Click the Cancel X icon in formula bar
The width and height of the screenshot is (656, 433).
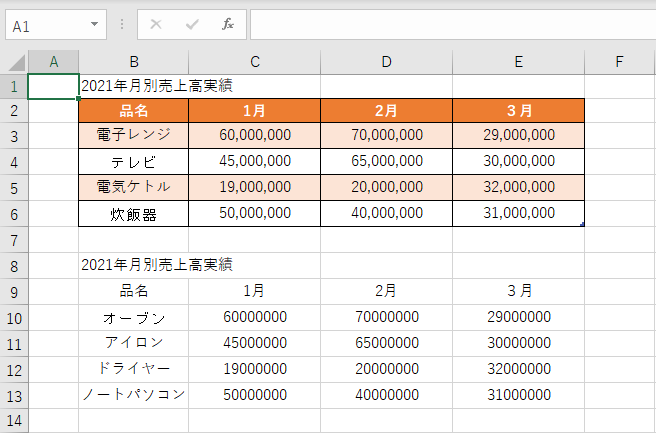point(156,24)
